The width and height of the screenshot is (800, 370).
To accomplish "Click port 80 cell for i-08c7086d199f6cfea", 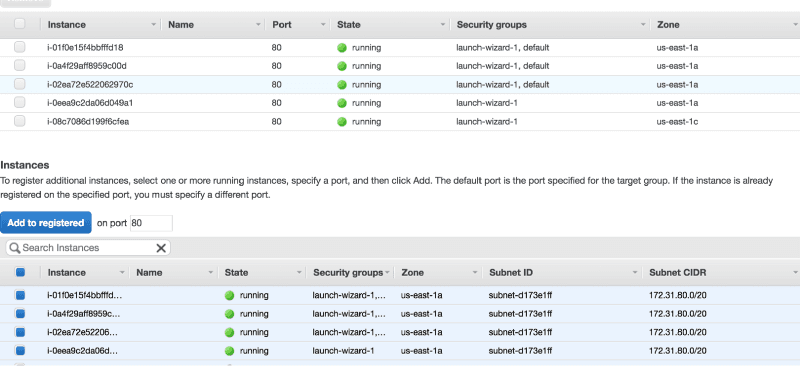I will pos(277,121).
